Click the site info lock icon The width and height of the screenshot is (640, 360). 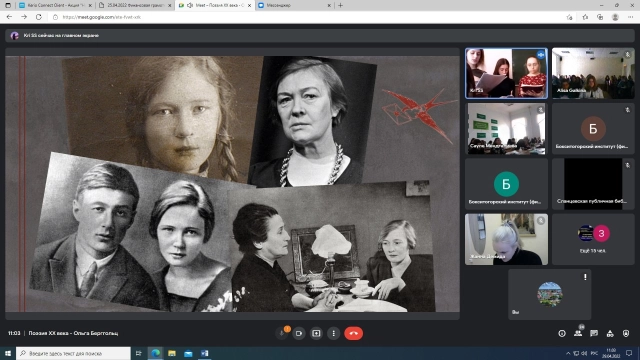56,17
